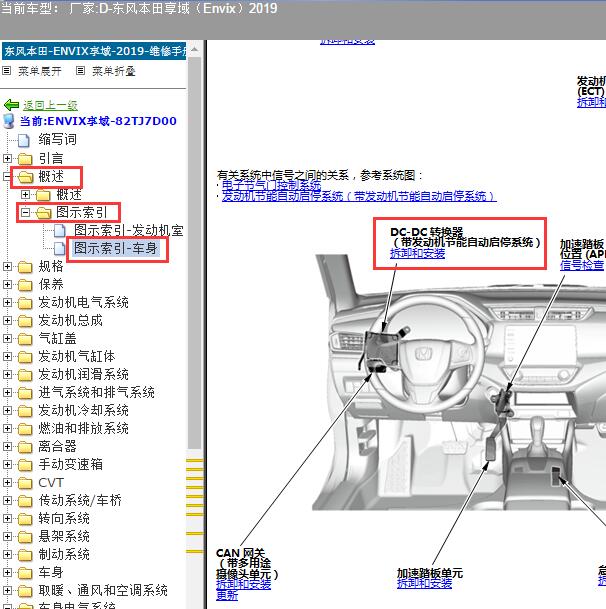Click 菜单展开 text button
Image resolution: width=606 pixels, height=609 pixels.
point(40,71)
